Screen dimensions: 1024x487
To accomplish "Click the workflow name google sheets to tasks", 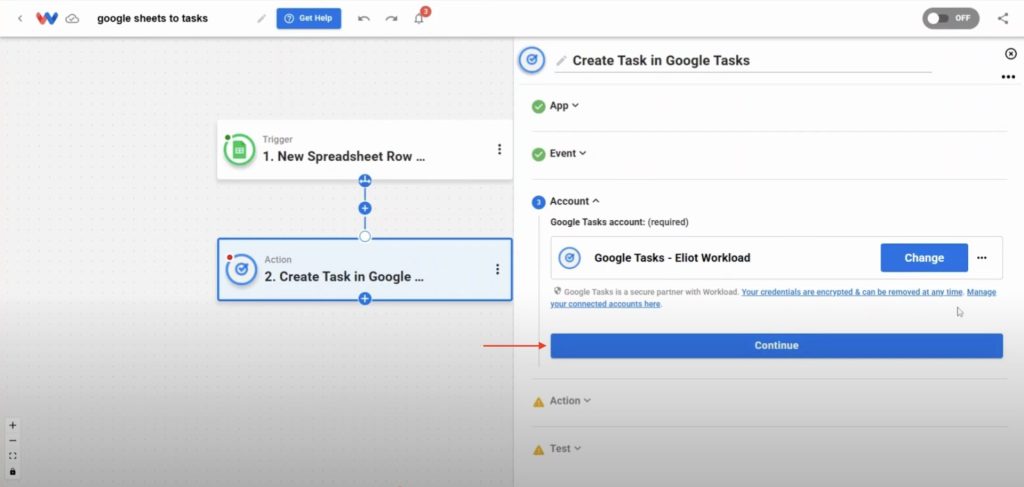I will pyautogui.click(x=152, y=18).
